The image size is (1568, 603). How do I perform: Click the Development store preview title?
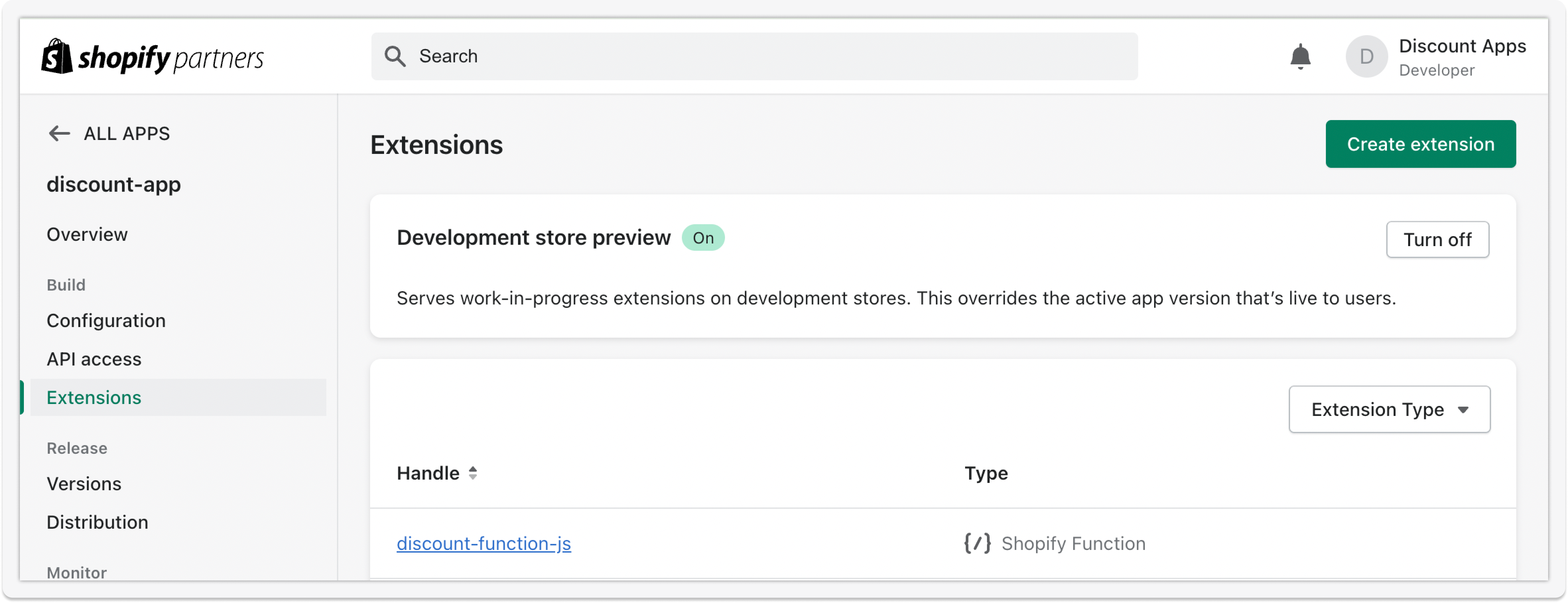tap(534, 237)
